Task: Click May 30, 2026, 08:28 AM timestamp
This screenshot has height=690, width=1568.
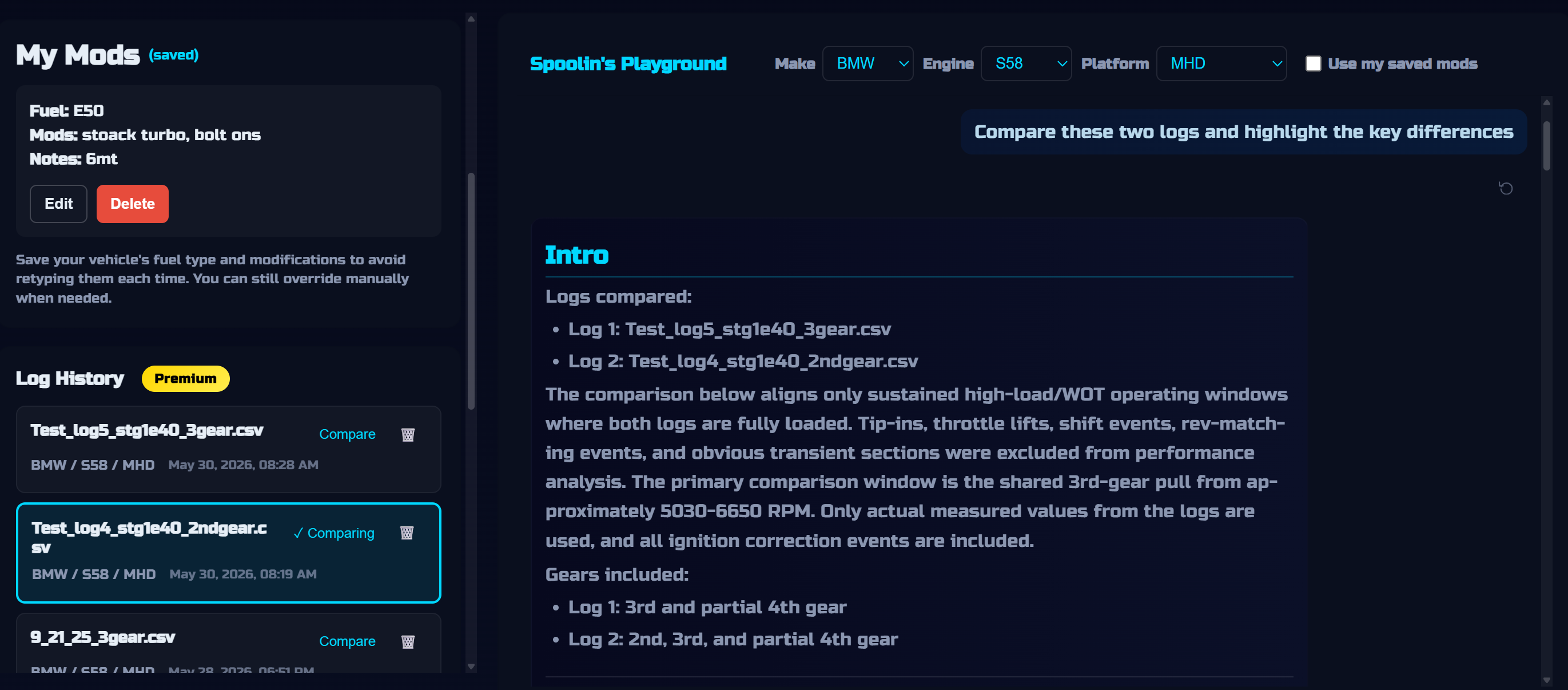Action: coord(243,465)
